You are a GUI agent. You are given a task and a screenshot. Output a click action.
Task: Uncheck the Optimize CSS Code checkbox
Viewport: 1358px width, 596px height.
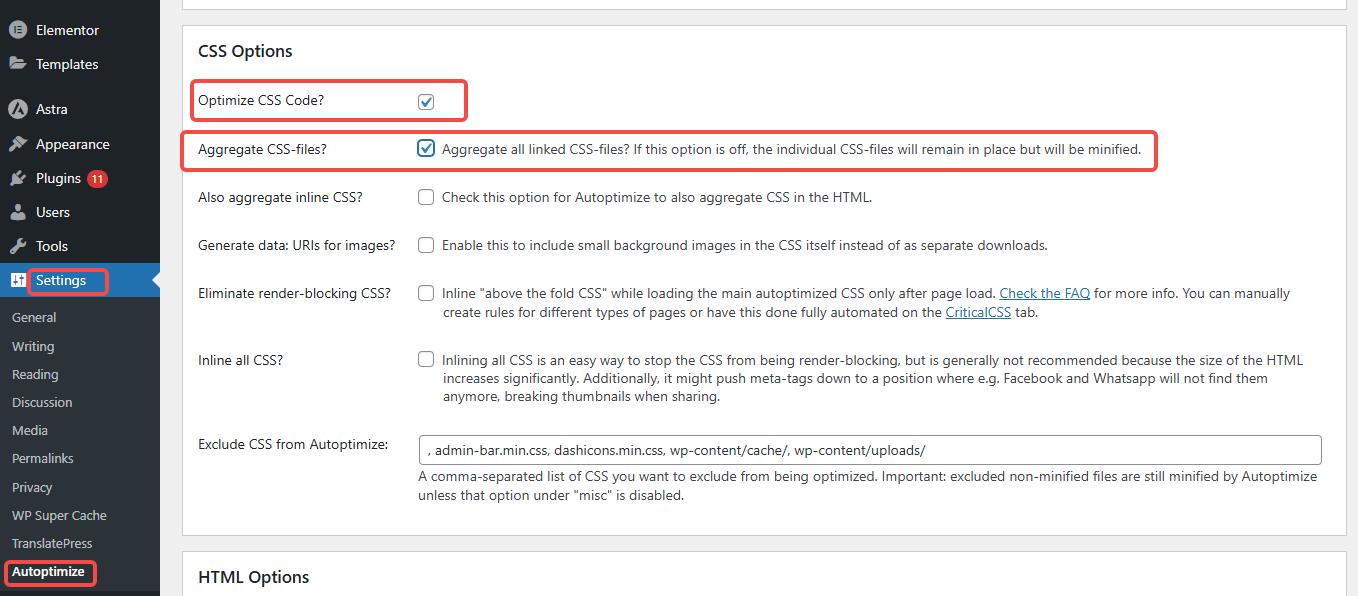pyautogui.click(x=426, y=101)
